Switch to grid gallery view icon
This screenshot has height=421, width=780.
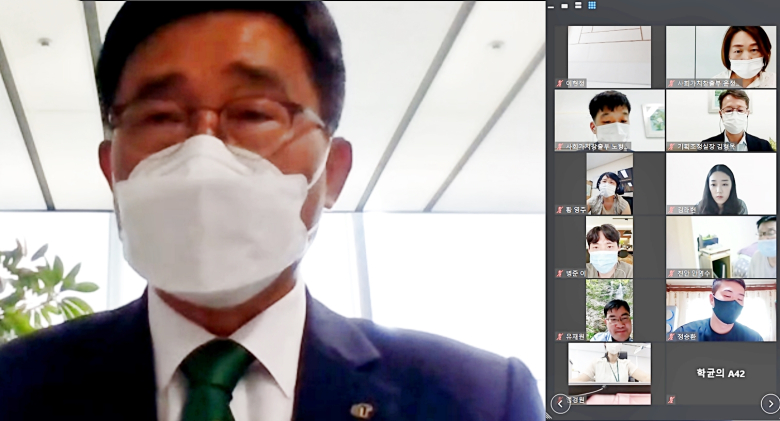(x=592, y=5)
